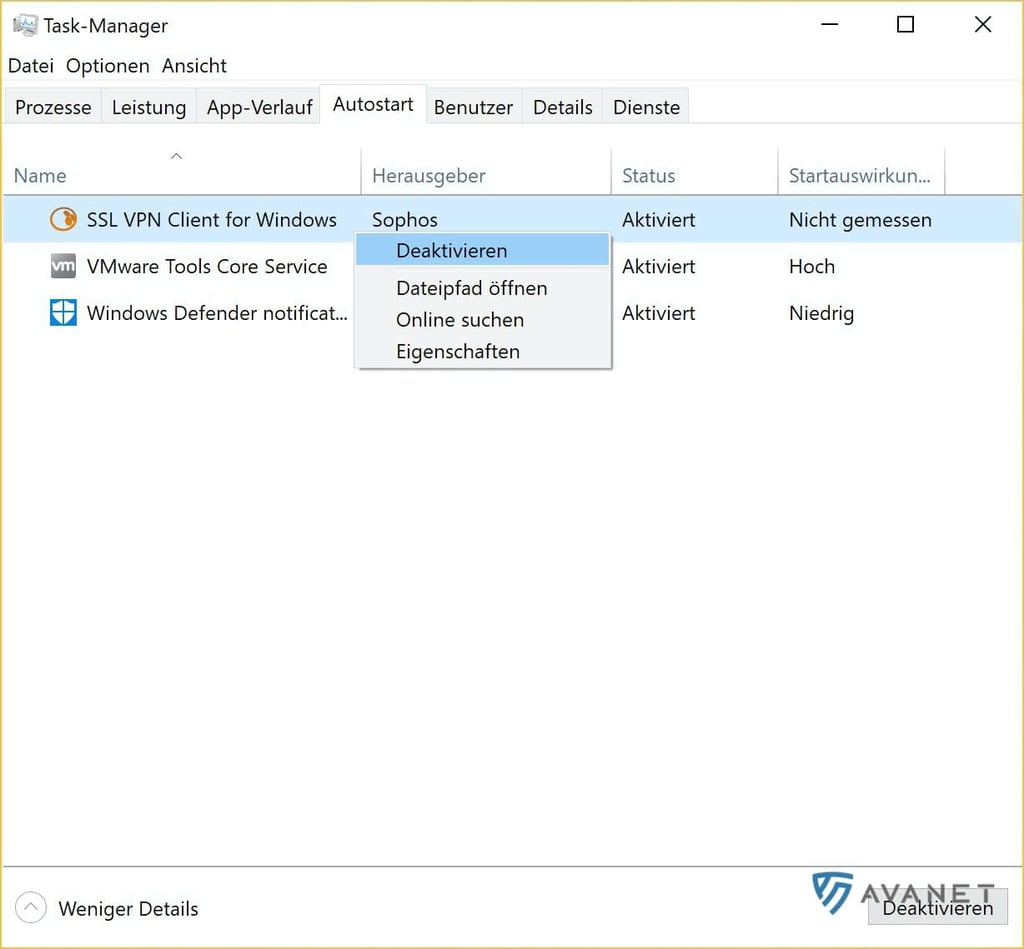Open the Datei menu
Screen dimensions: 1024x949
coord(31,66)
